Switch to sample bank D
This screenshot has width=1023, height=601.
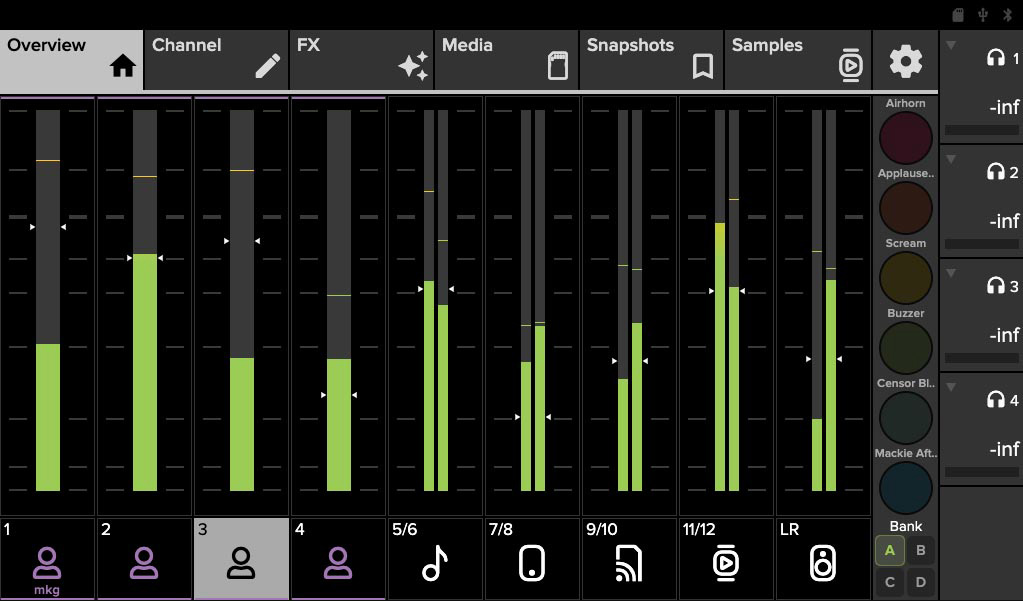921,582
